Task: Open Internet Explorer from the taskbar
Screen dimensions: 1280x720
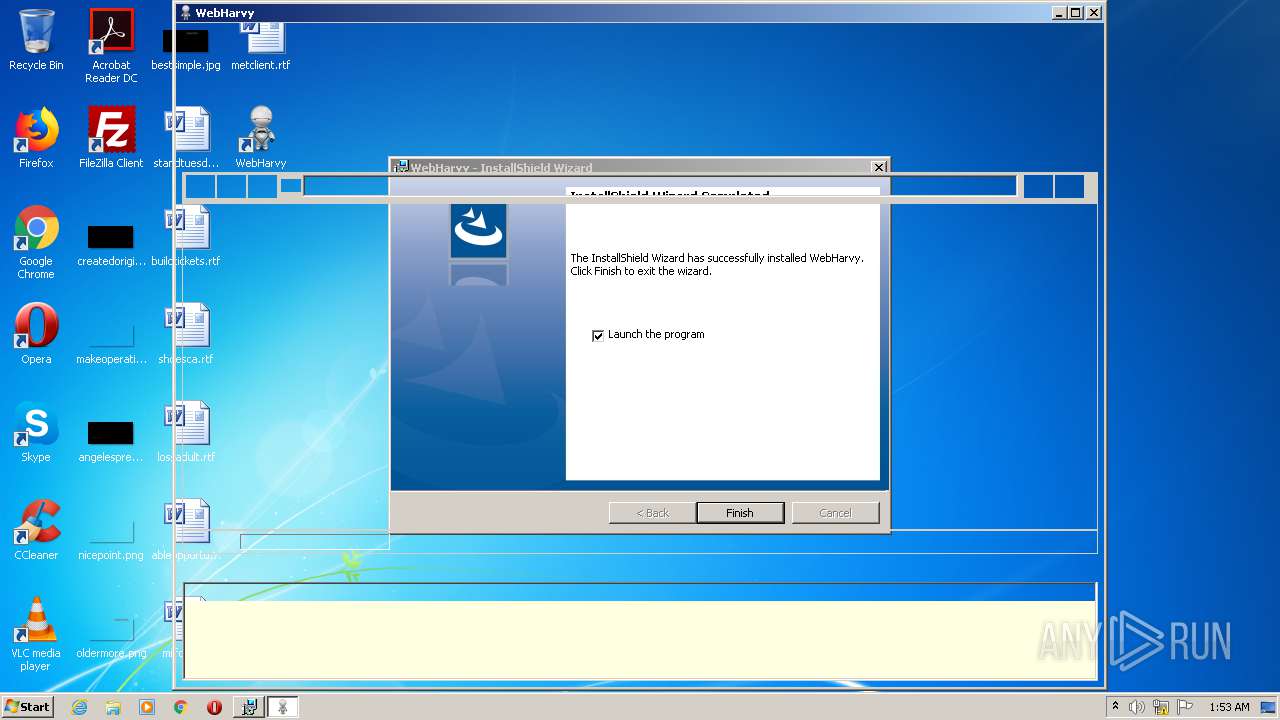Action: click(x=79, y=707)
